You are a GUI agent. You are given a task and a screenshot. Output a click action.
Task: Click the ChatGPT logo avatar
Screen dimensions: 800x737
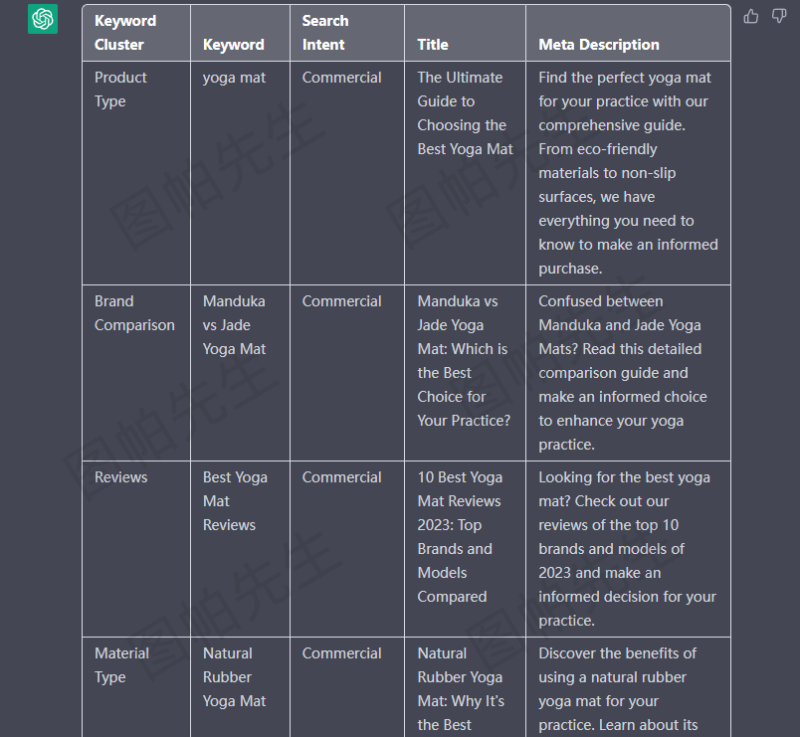pos(43,19)
